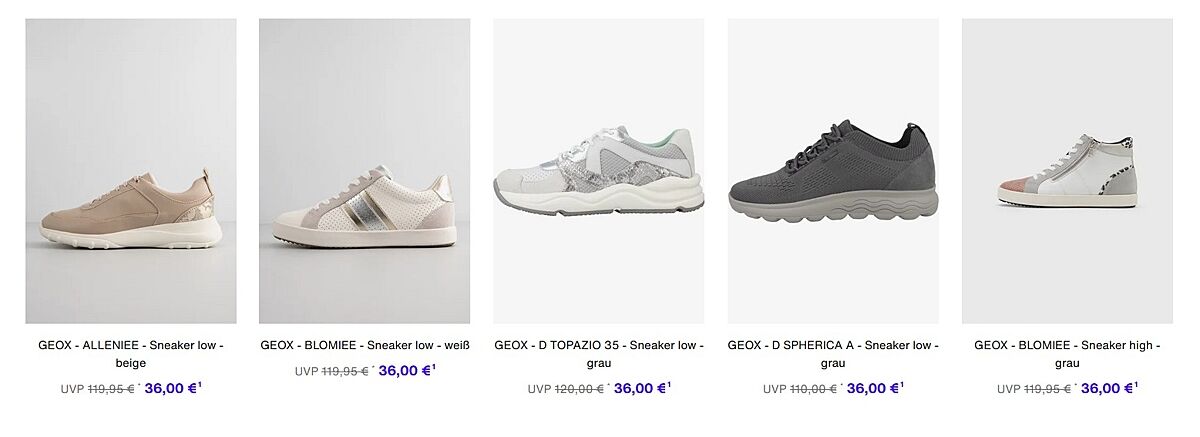Open the beige ALLENIEE sneaker product image
This screenshot has width=1200, height=437.
pos(131,171)
